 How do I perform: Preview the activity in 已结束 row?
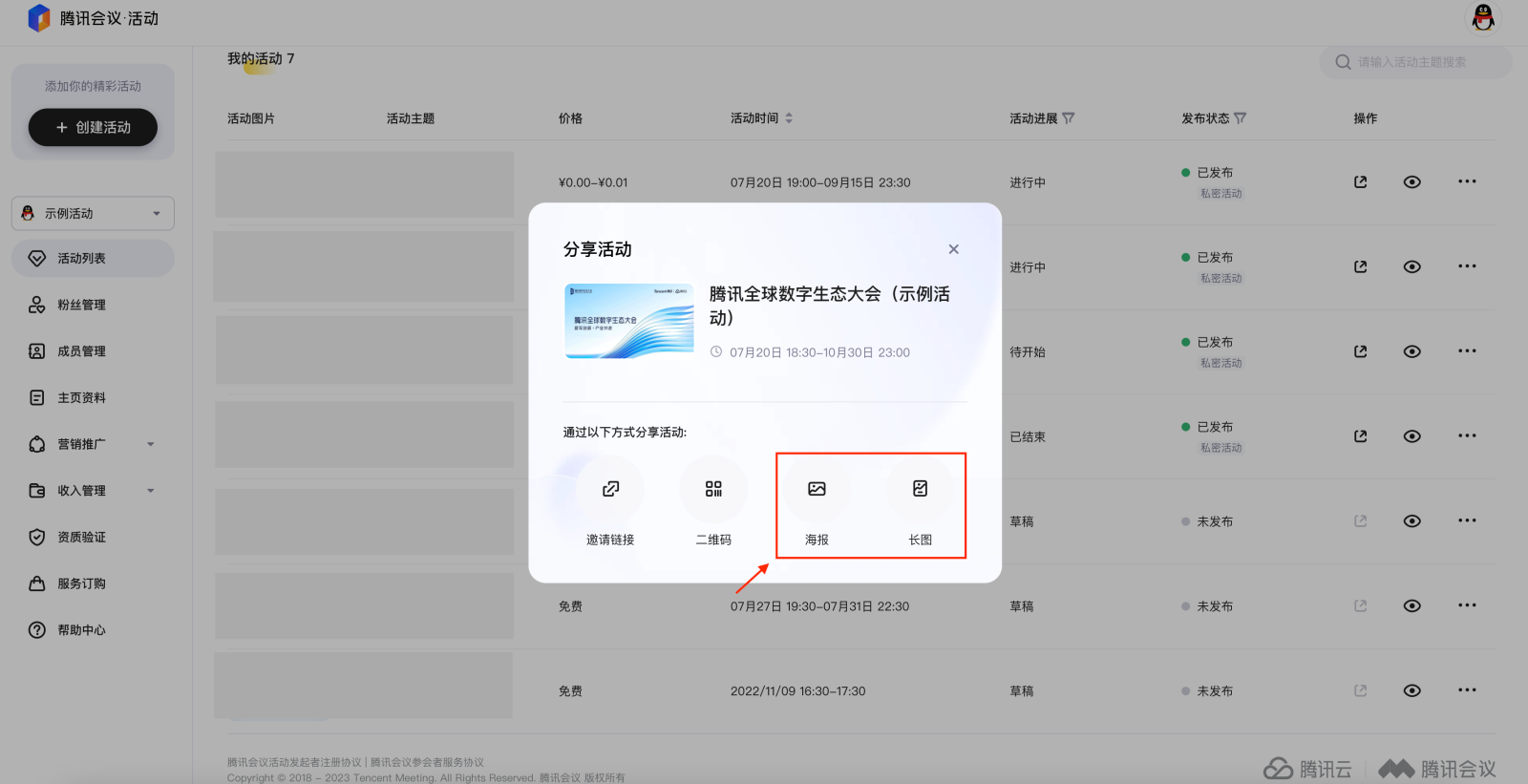[x=1412, y=436]
